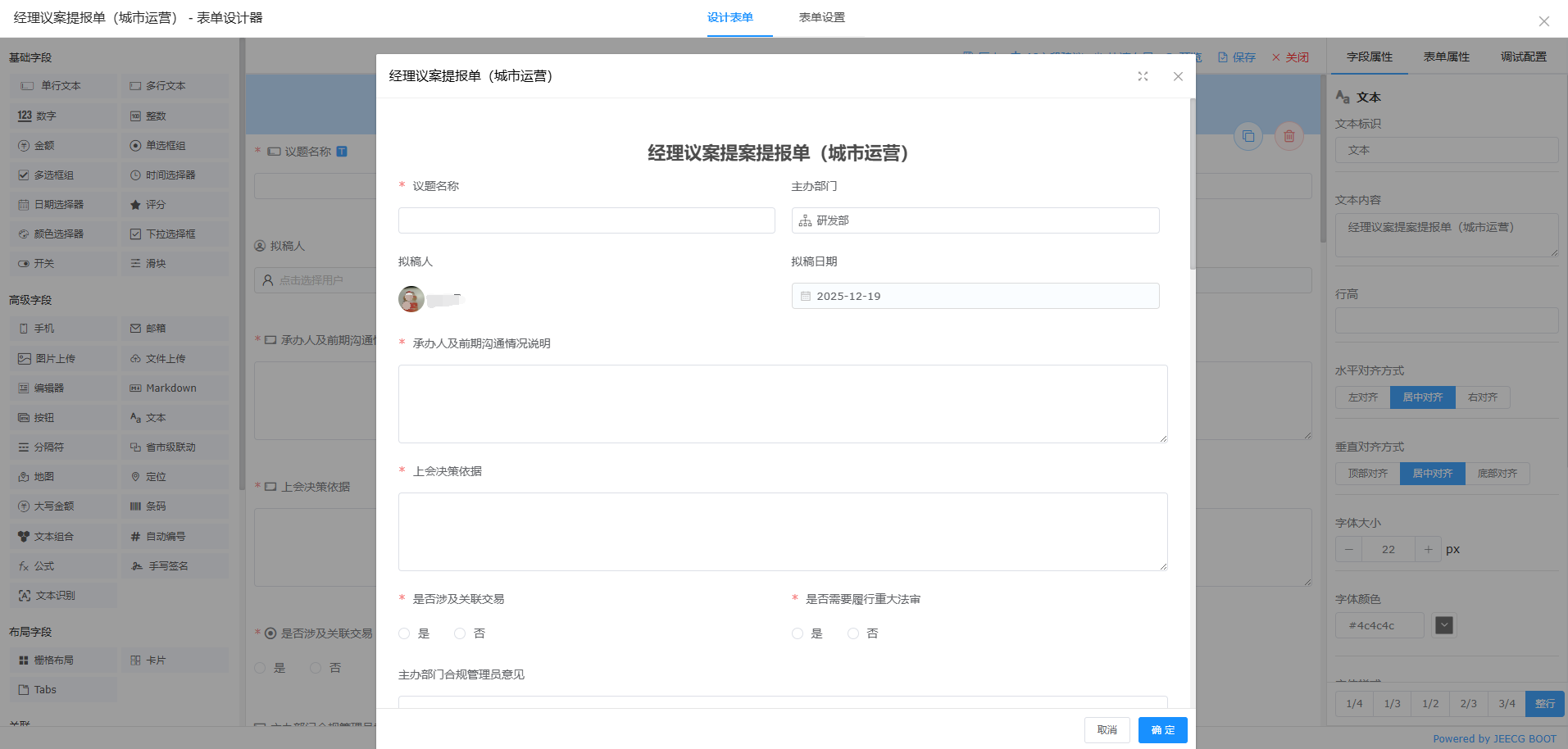Click the 承办人及前期沟通情况说明 textarea

coord(783,404)
